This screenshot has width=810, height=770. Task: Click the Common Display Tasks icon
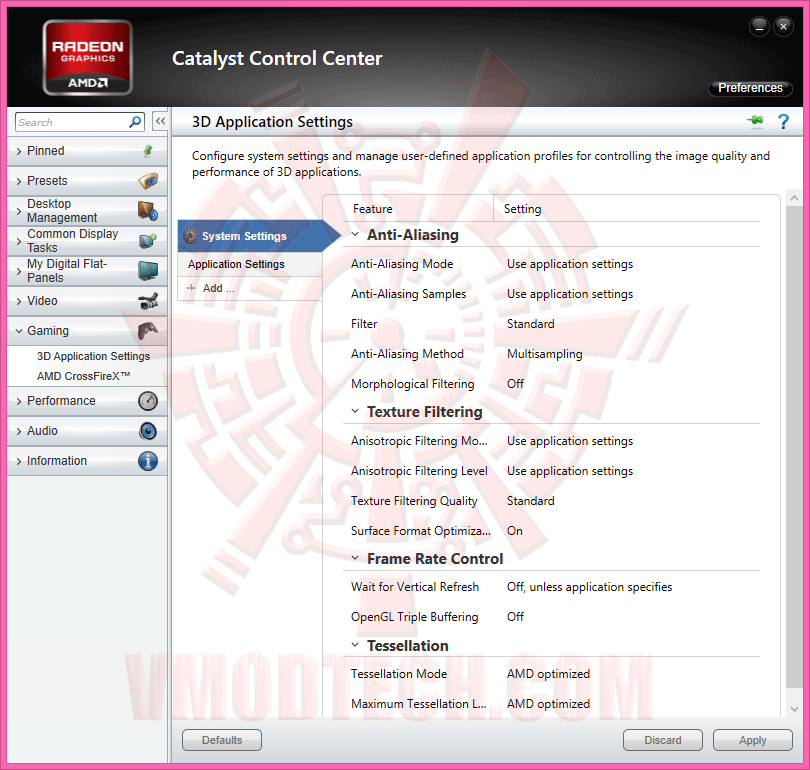[148, 241]
